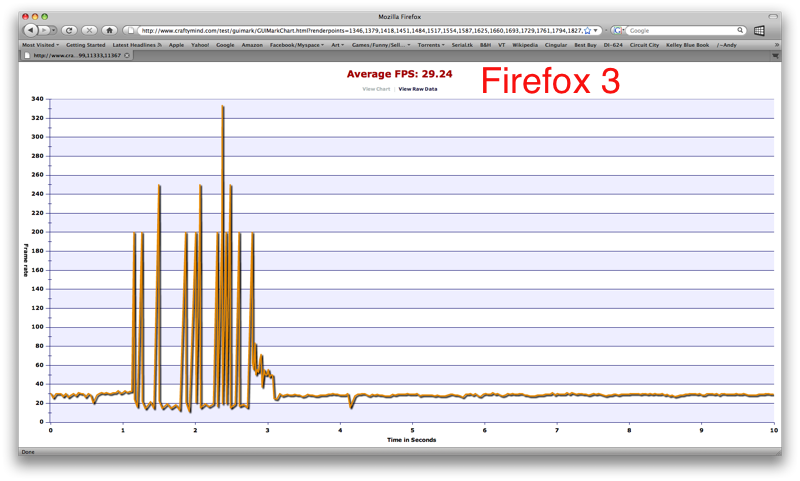Screen dimensions: 800x481
Task: Click the View Chart link
Action: (x=376, y=89)
